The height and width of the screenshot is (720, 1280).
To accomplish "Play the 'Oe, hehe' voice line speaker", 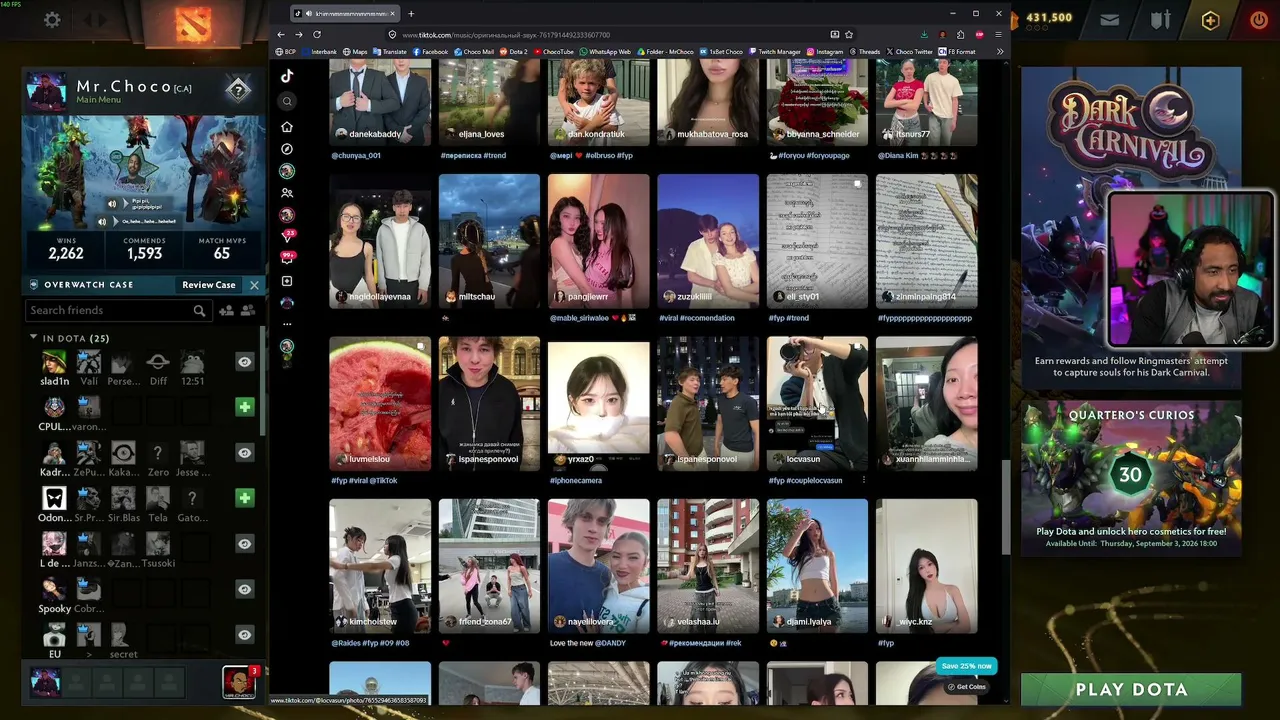I will [101, 221].
